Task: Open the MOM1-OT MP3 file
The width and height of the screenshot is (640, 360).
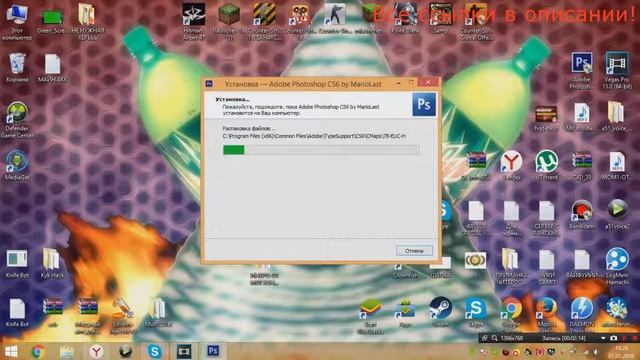Action: 617,165
